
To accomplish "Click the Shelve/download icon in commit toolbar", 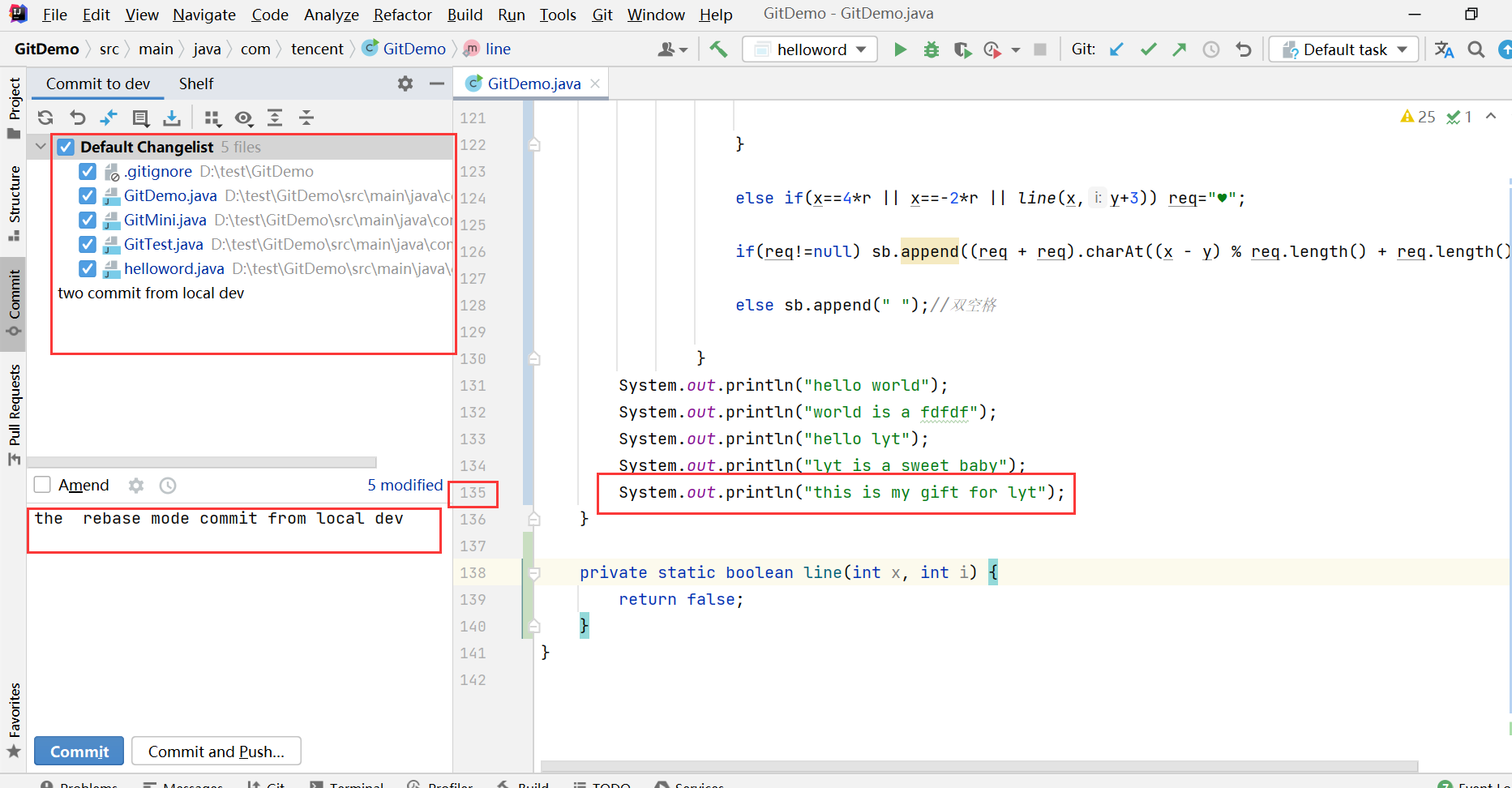I will [172, 118].
